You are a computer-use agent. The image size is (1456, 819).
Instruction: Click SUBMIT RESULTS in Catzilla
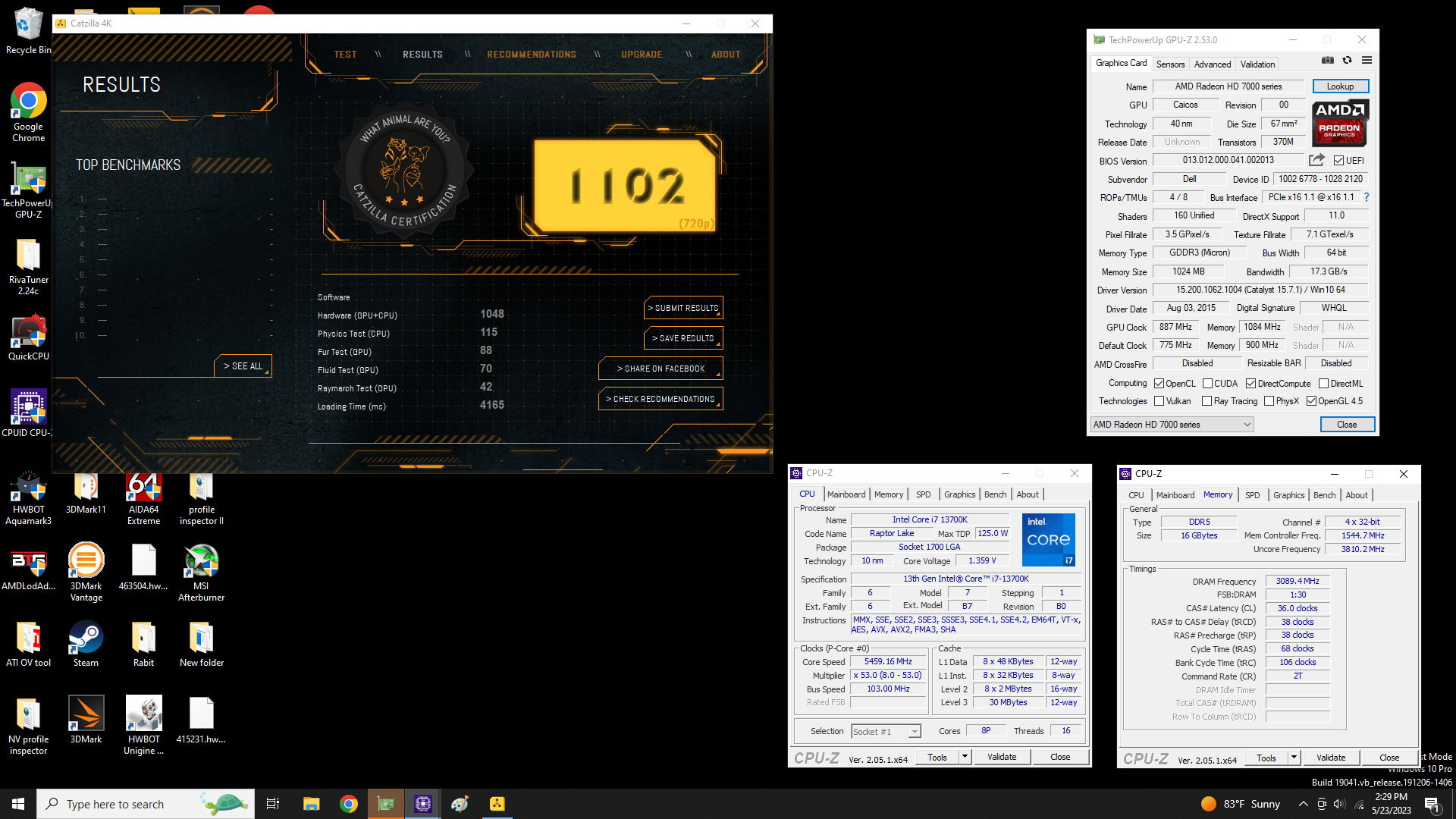[x=683, y=308]
